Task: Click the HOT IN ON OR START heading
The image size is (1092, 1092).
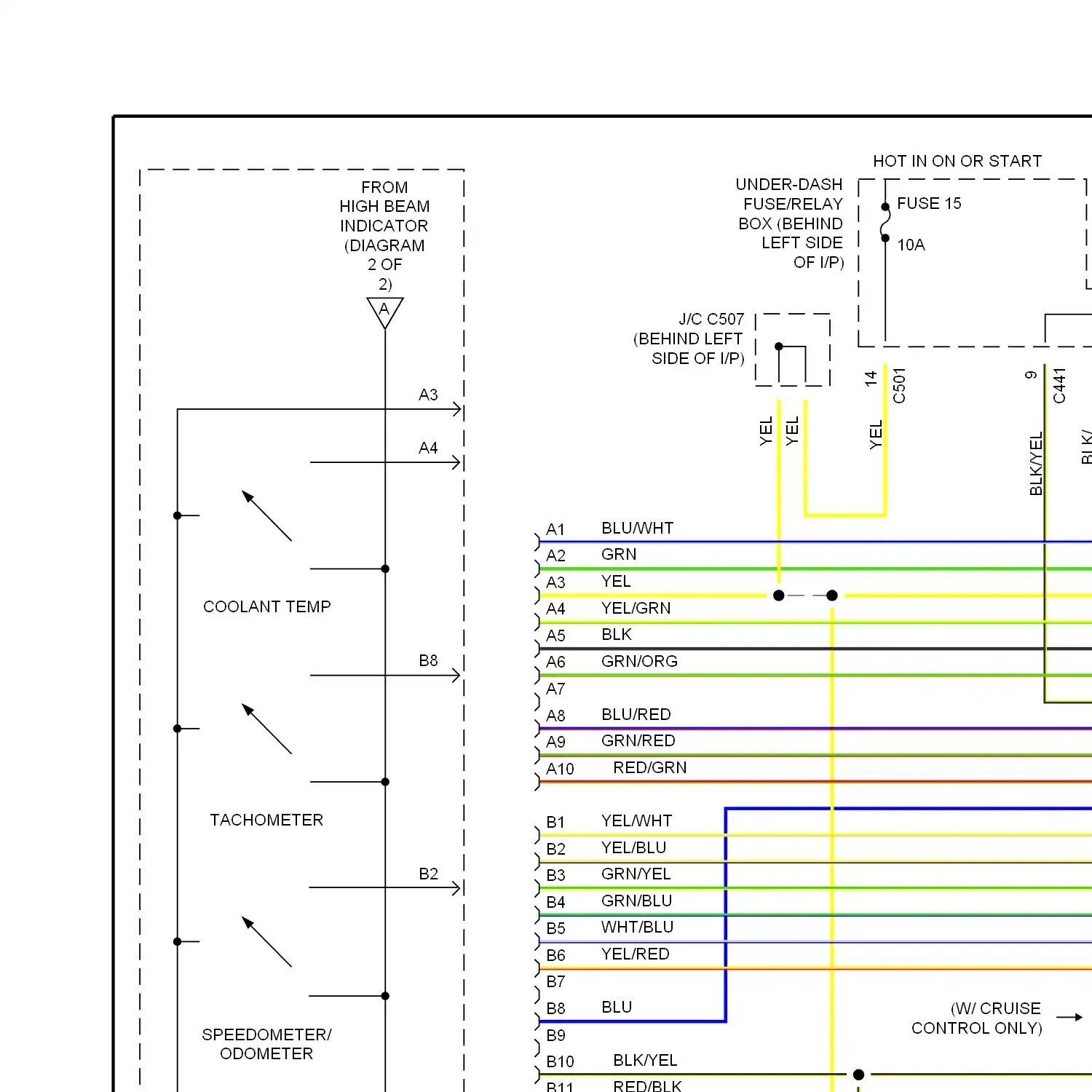Action: (x=957, y=162)
